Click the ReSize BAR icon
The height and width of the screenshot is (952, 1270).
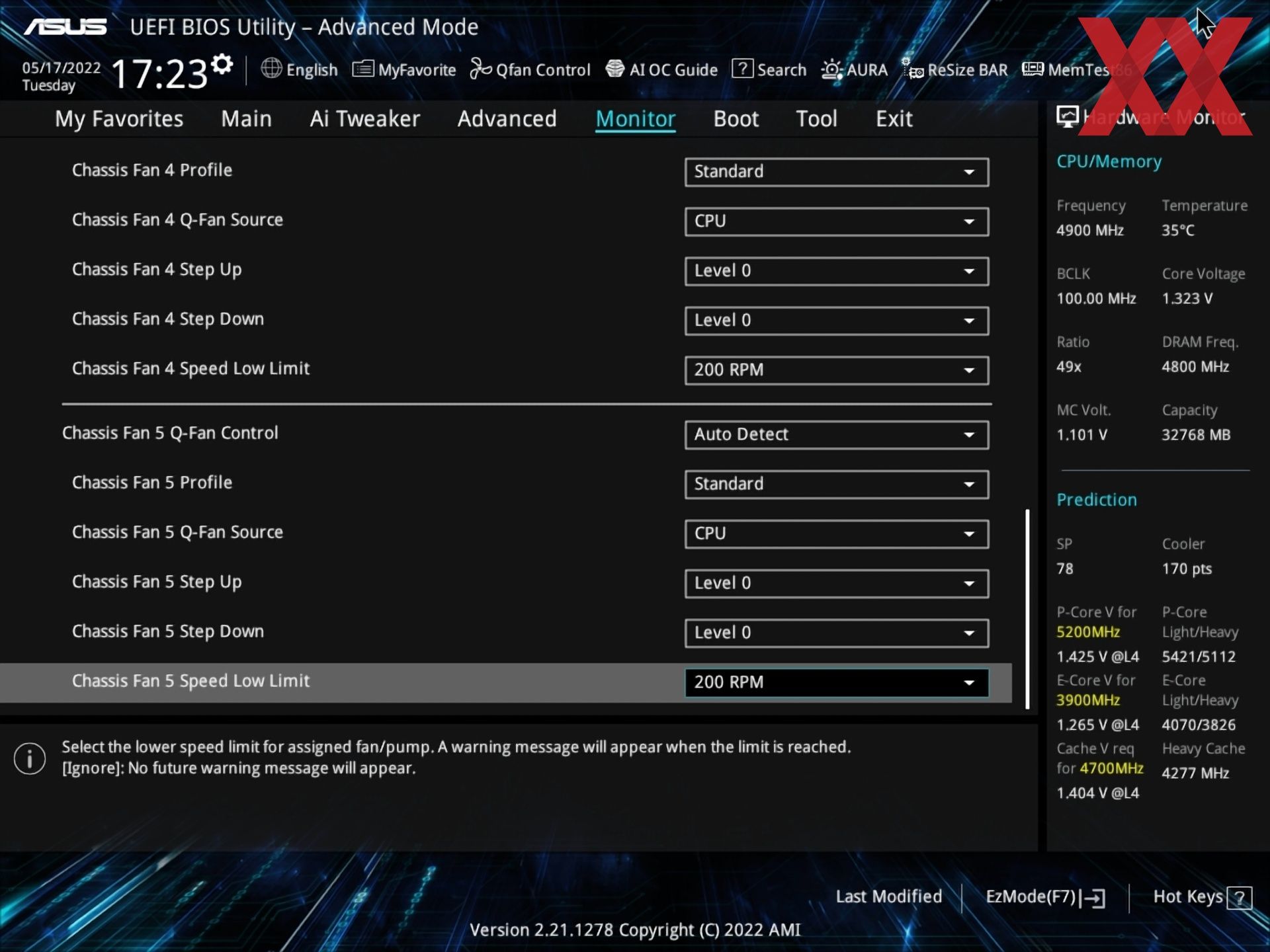[913, 69]
